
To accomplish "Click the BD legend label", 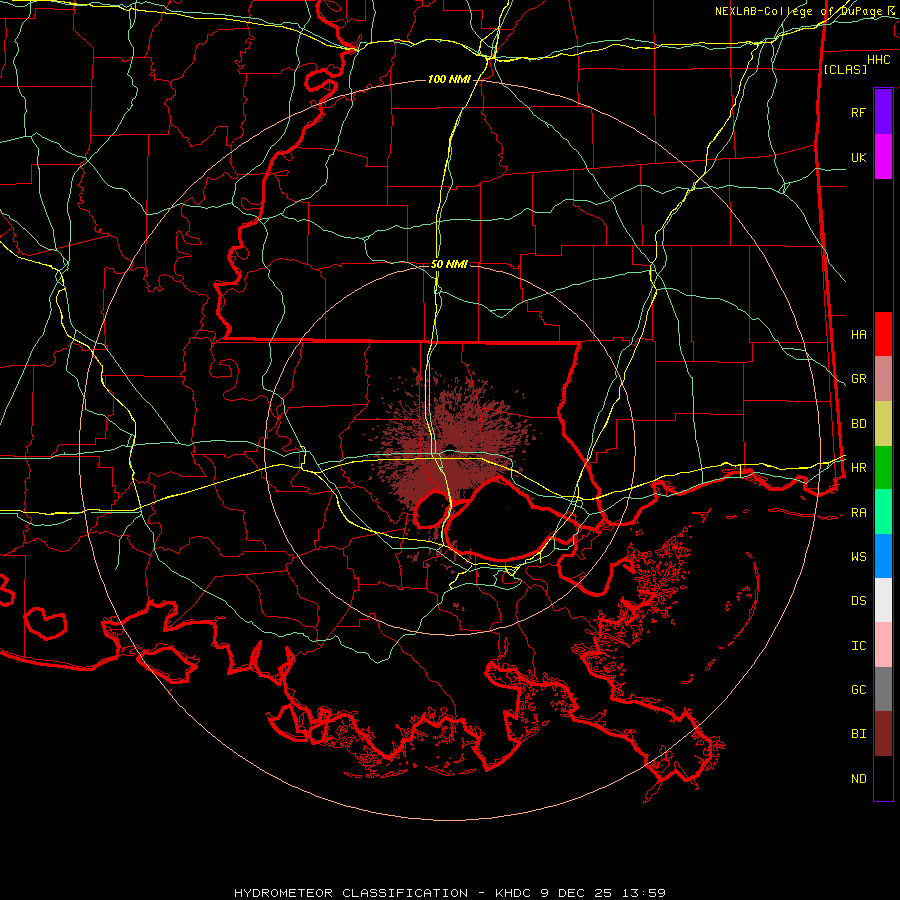I will [859, 424].
